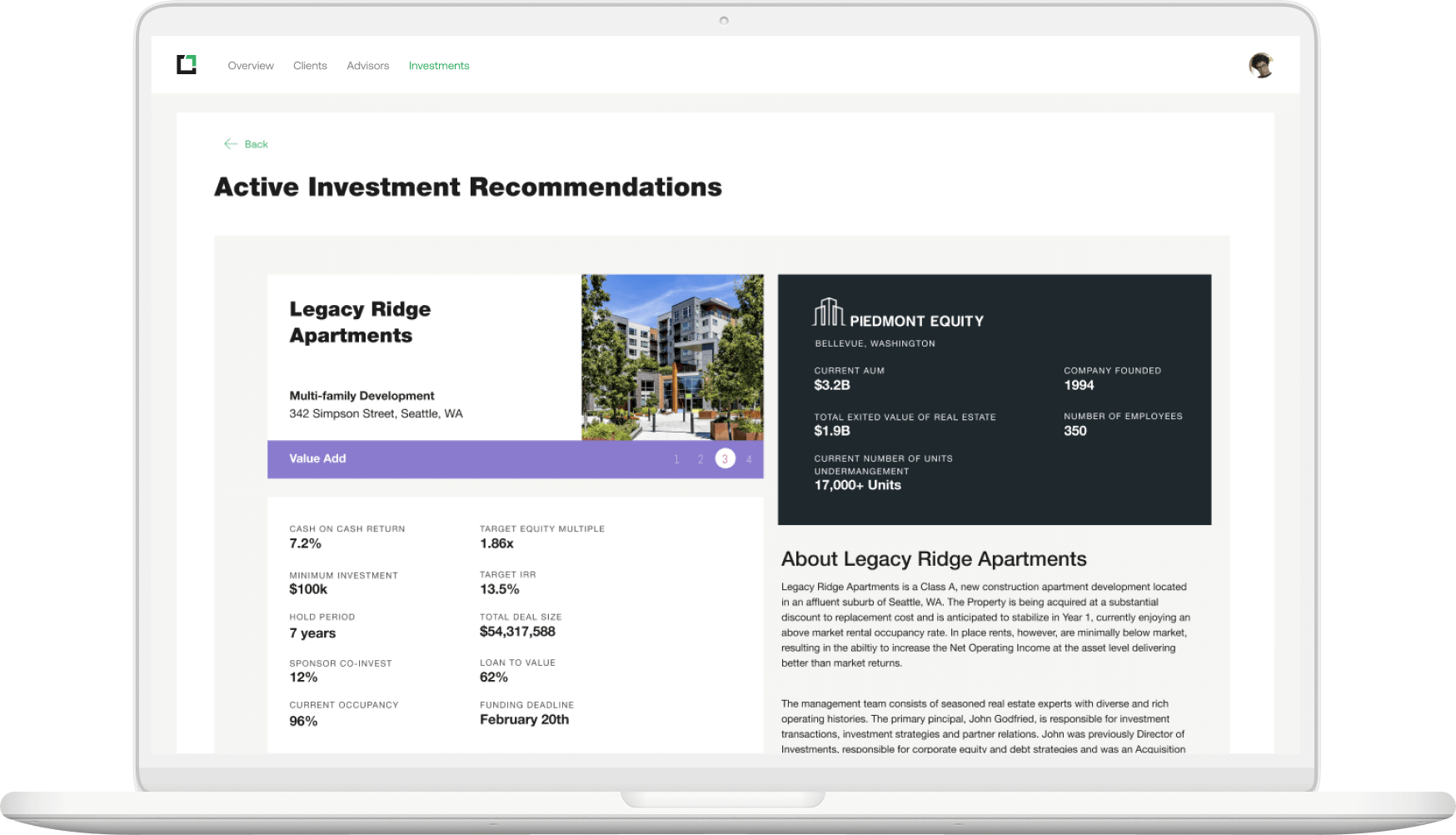Open the Clients nav item
This screenshot has height=835, width=1456.
point(310,66)
